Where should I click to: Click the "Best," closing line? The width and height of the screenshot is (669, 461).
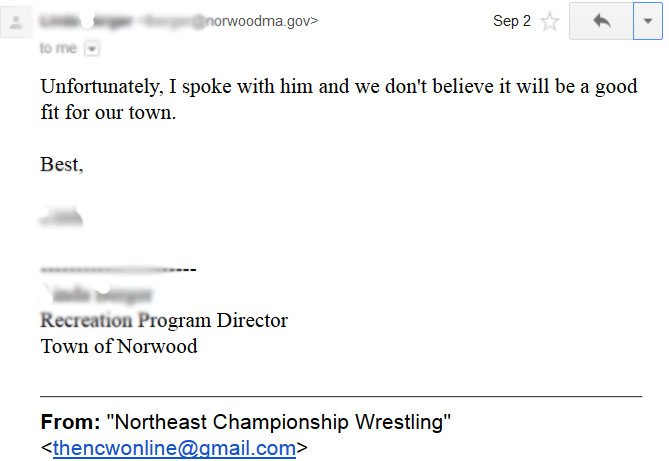click(62, 165)
